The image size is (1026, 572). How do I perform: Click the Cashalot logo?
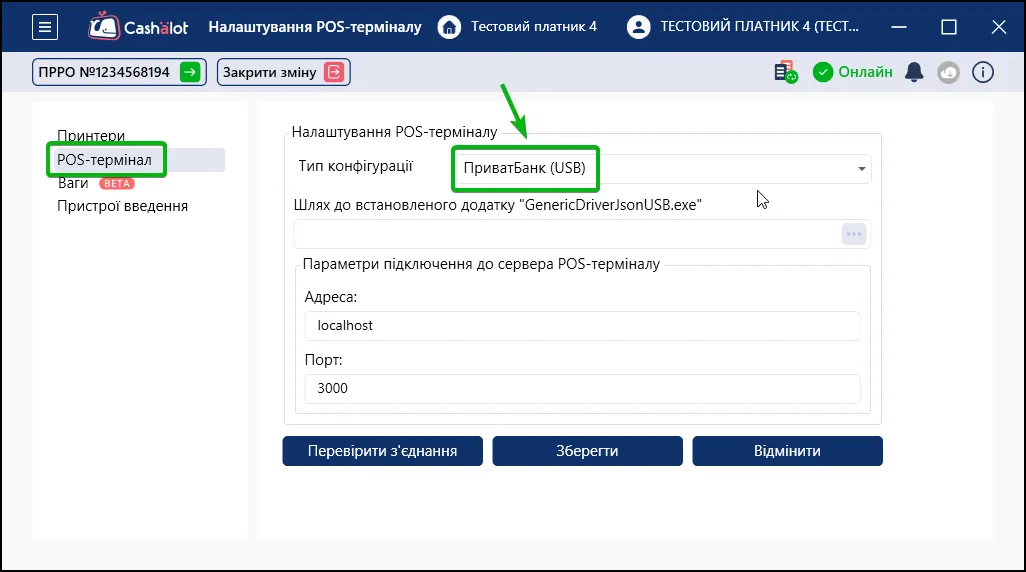coord(139,27)
